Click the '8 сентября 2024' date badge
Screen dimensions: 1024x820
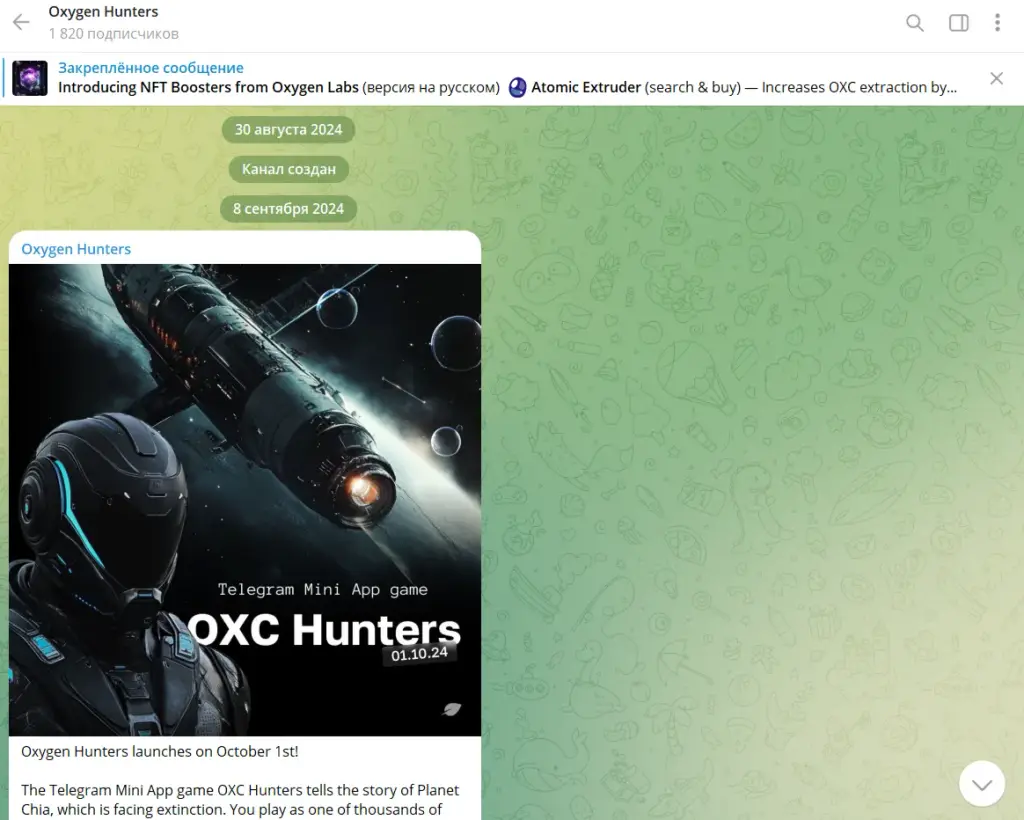[x=288, y=209]
